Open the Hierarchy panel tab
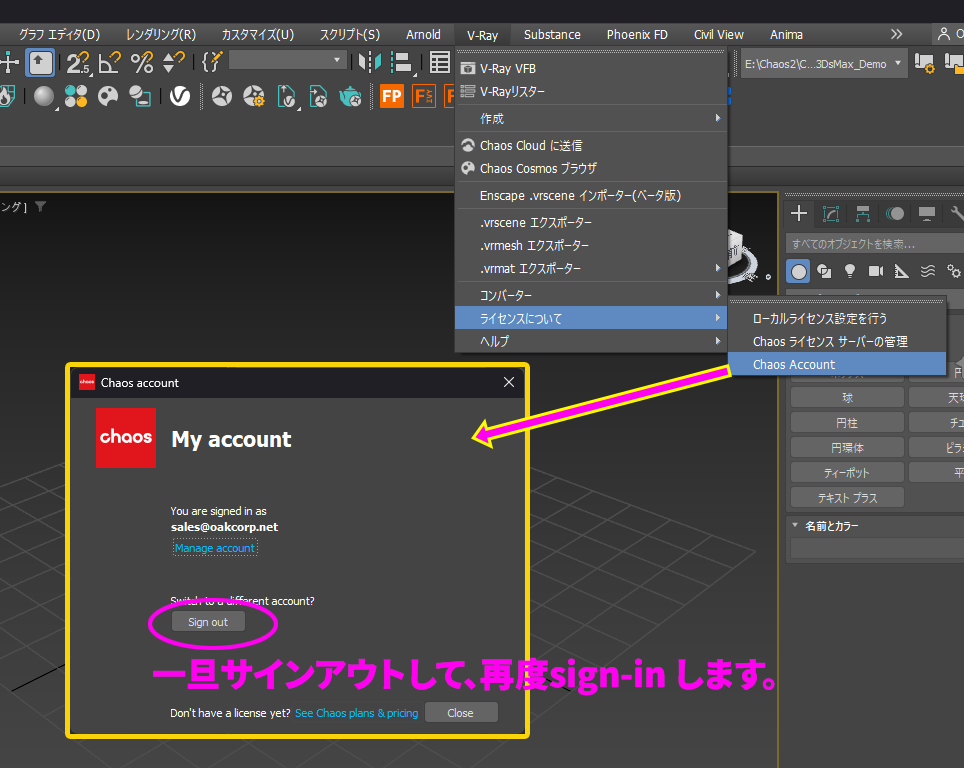964x768 pixels. tap(863, 212)
